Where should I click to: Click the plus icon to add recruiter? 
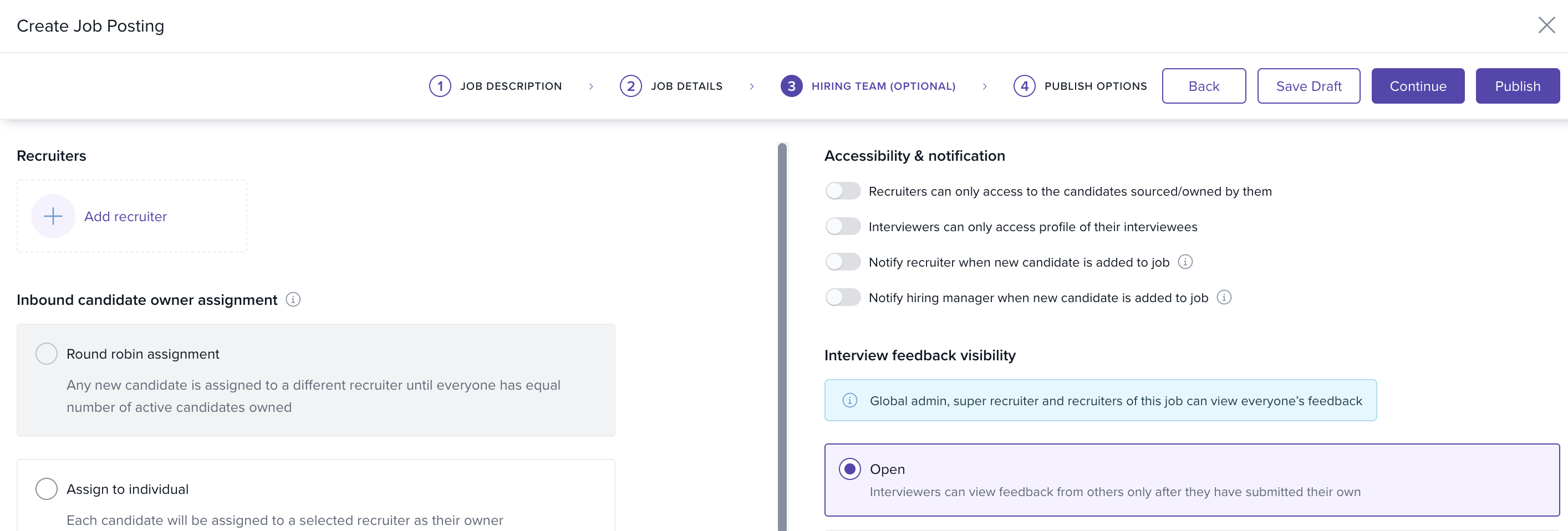pyautogui.click(x=53, y=216)
